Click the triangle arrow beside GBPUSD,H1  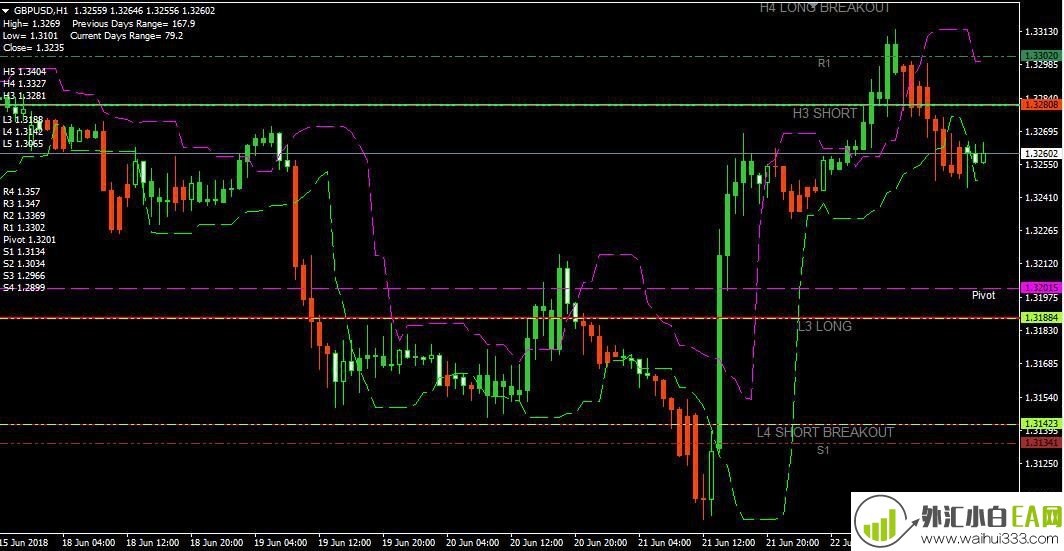point(7,11)
